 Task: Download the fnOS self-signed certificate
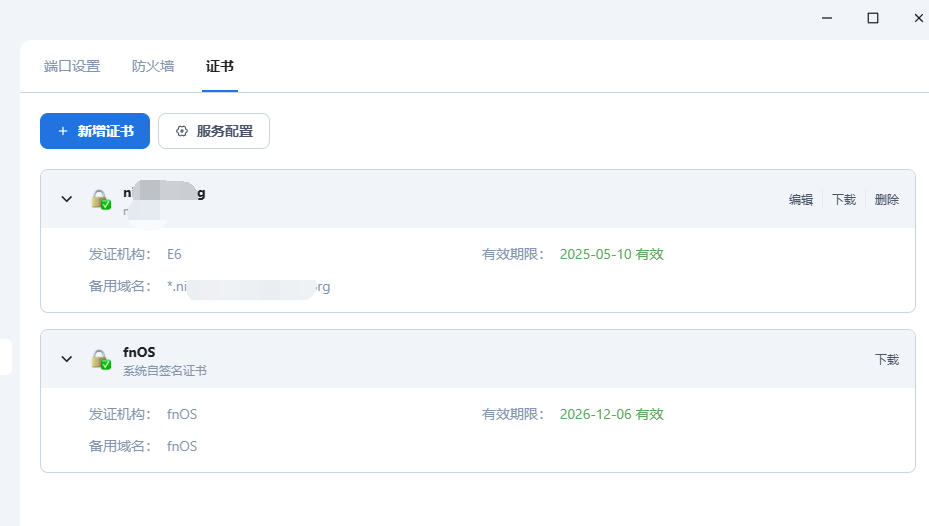[887, 360]
